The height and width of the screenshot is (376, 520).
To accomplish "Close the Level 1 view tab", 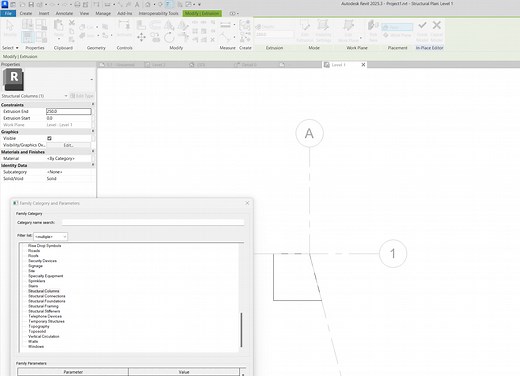I will [363, 65].
